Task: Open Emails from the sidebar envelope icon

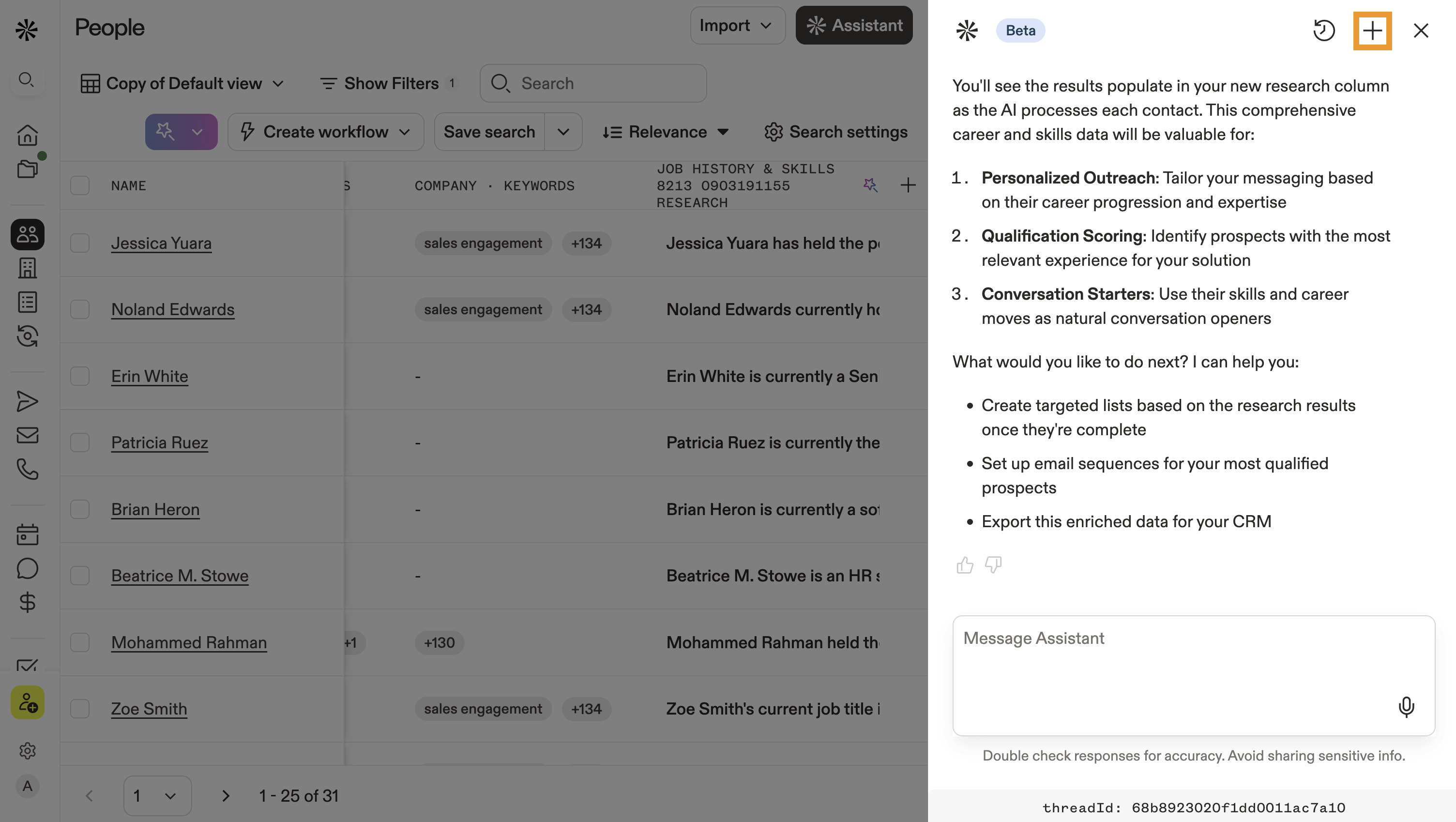Action: pyautogui.click(x=27, y=435)
